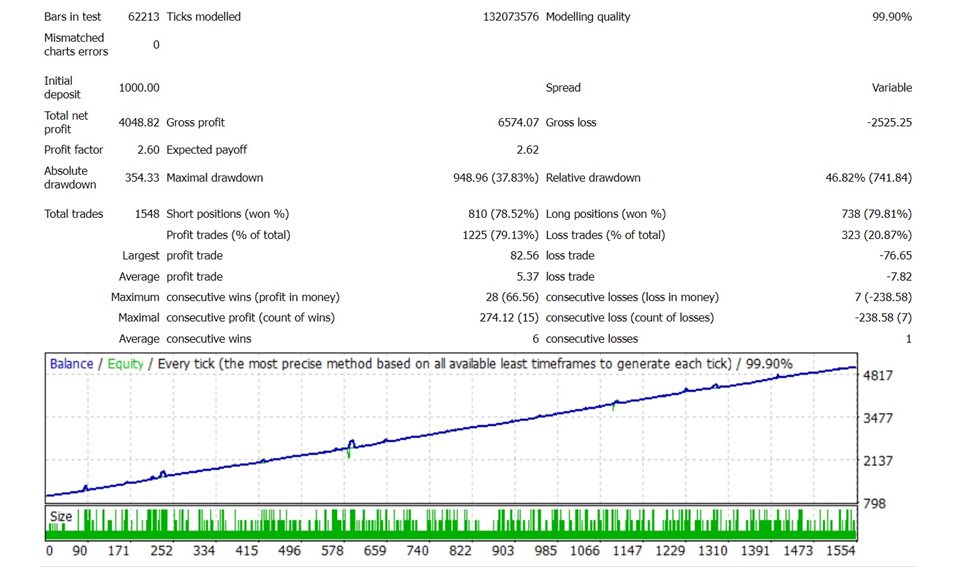The height and width of the screenshot is (567, 960).
Task: Select the Average consecutive wins value 6
Action: (535, 339)
